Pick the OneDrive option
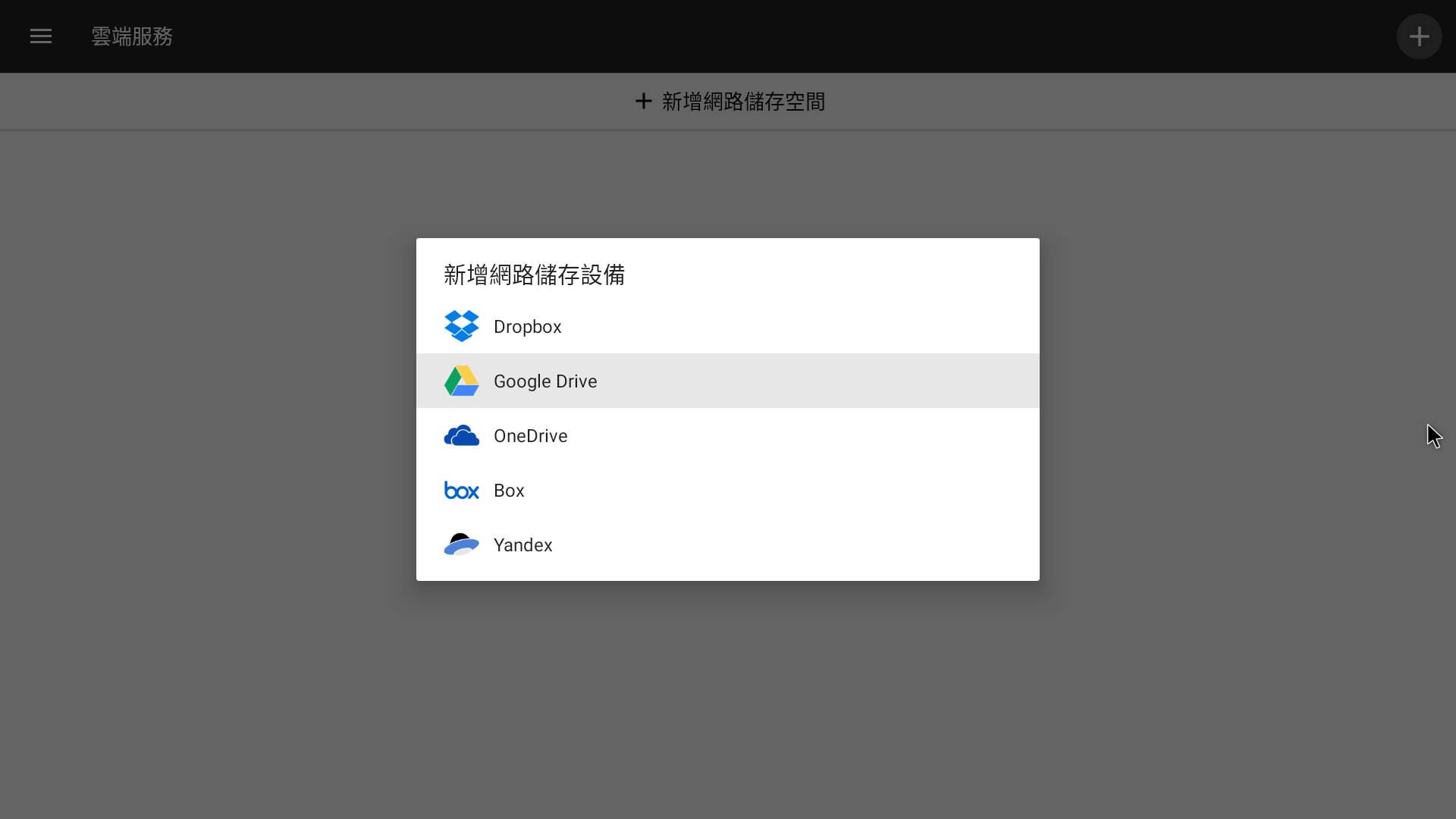 pos(728,435)
